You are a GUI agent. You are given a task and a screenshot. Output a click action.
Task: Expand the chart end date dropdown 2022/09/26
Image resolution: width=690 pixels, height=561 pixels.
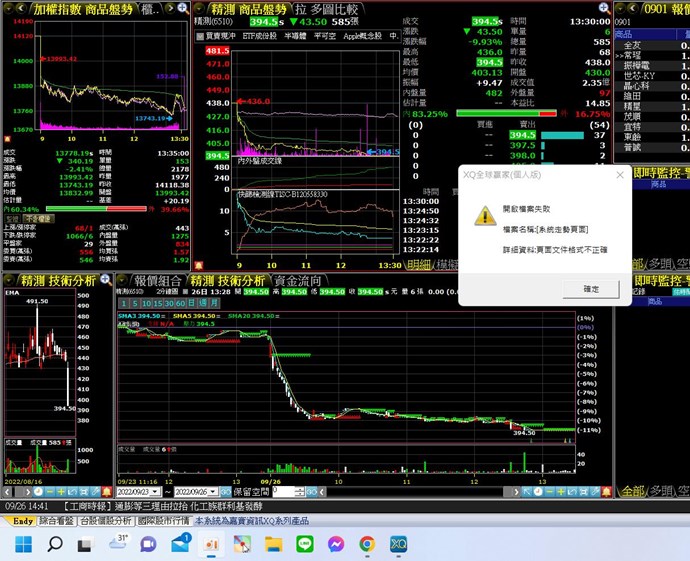221,493
